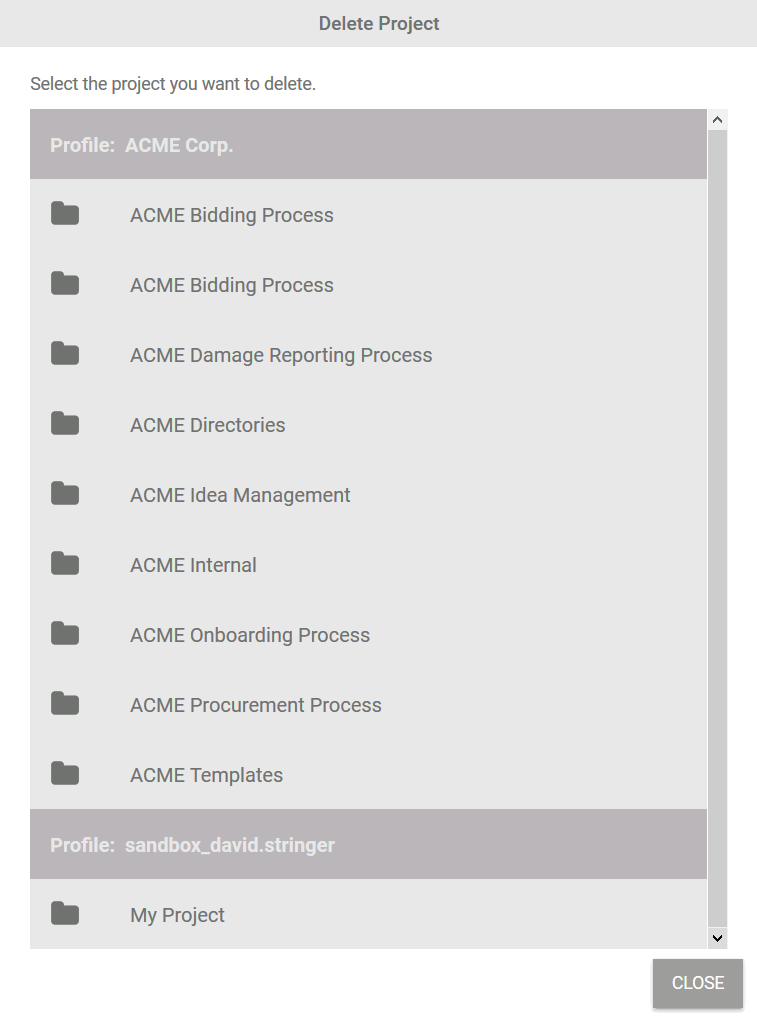Select the ACME Templates project name
The height and width of the screenshot is (1016, 757).
coord(206,775)
